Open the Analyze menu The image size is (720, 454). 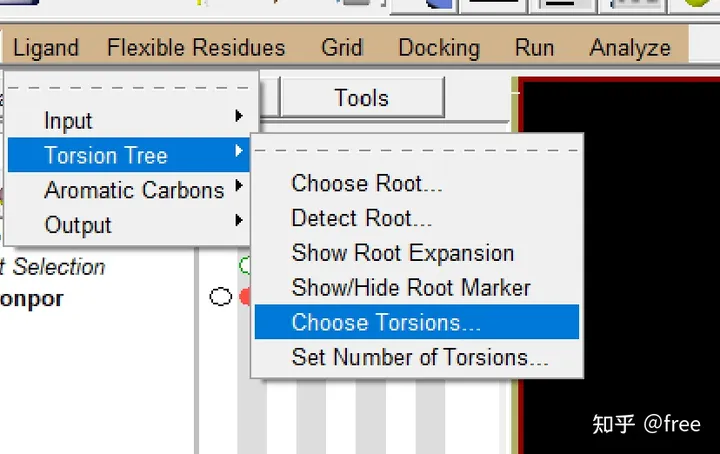coord(630,47)
